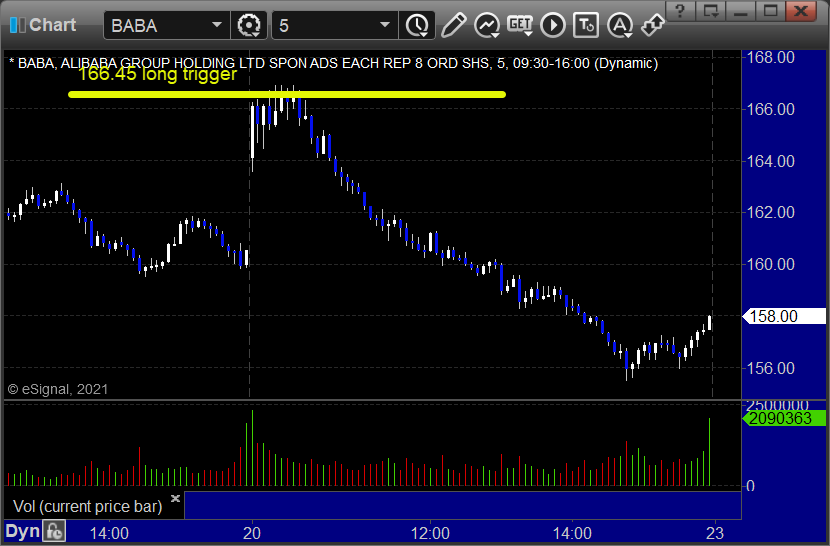This screenshot has height=546, width=830.
Task: Open the GET tools menu
Action: pyautogui.click(x=520, y=25)
